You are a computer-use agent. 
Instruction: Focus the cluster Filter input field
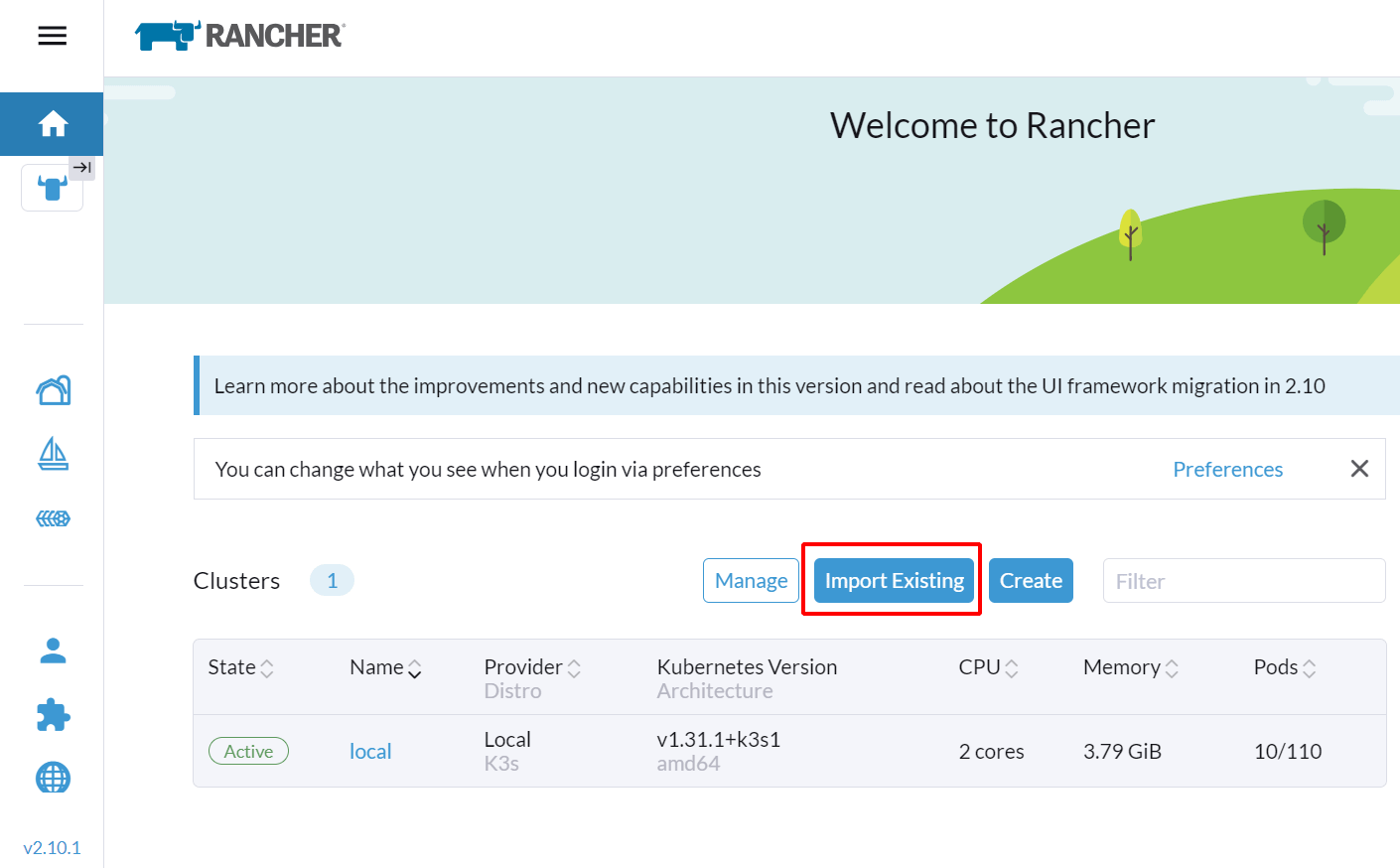(x=1244, y=580)
